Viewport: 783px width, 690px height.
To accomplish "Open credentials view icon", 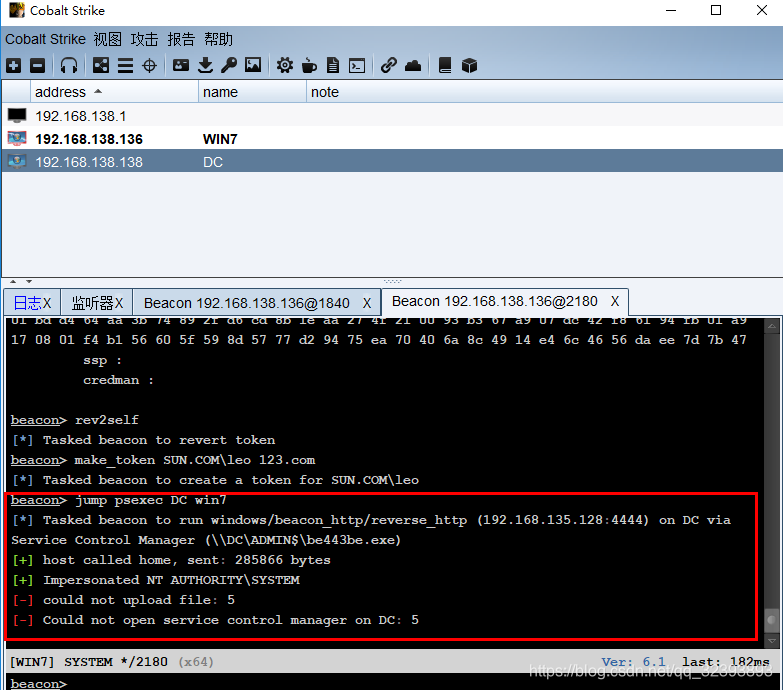I will pyautogui.click(x=181, y=65).
